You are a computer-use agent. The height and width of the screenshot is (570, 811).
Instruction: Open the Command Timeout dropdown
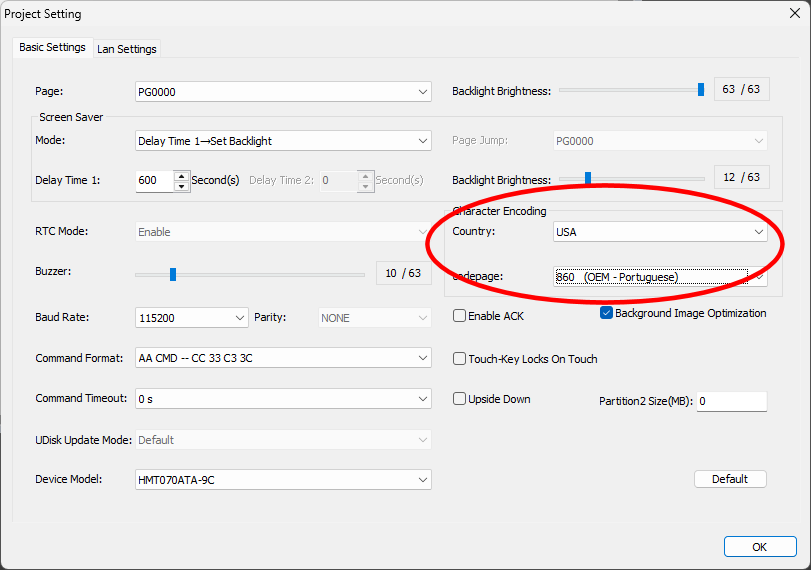(x=283, y=399)
